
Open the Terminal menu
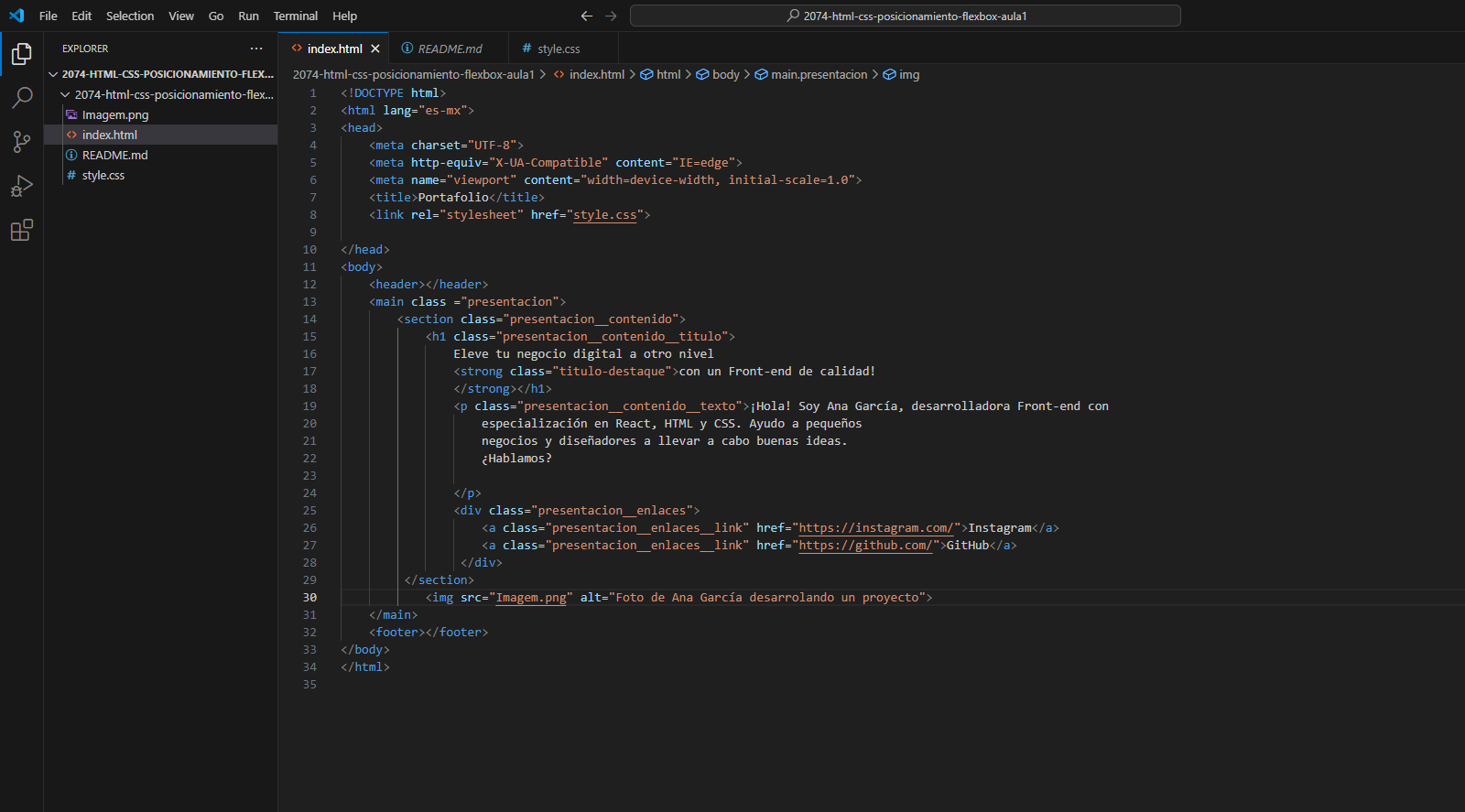coord(296,16)
